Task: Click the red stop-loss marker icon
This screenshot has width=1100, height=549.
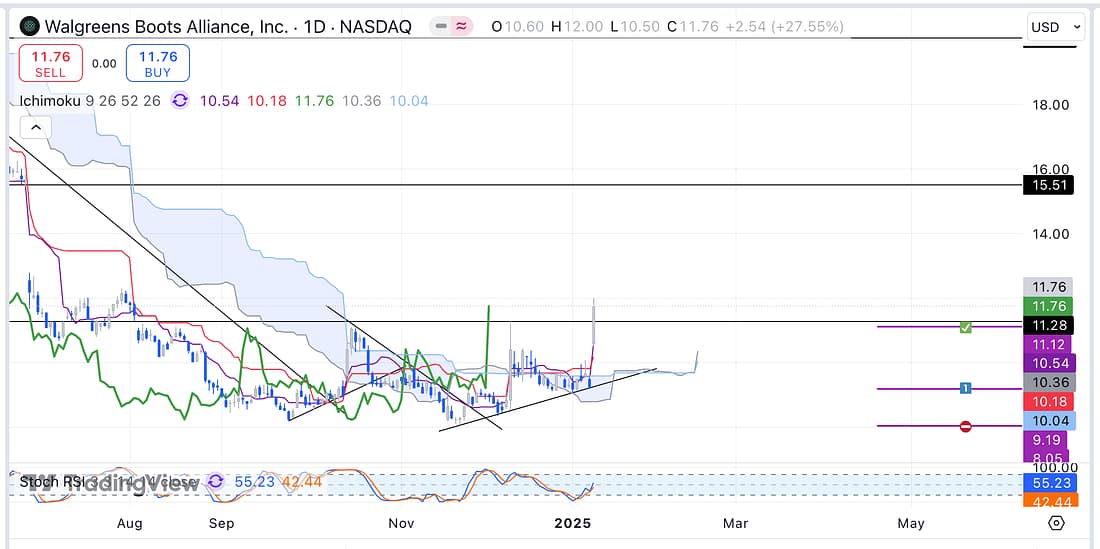Action: point(965,426)
